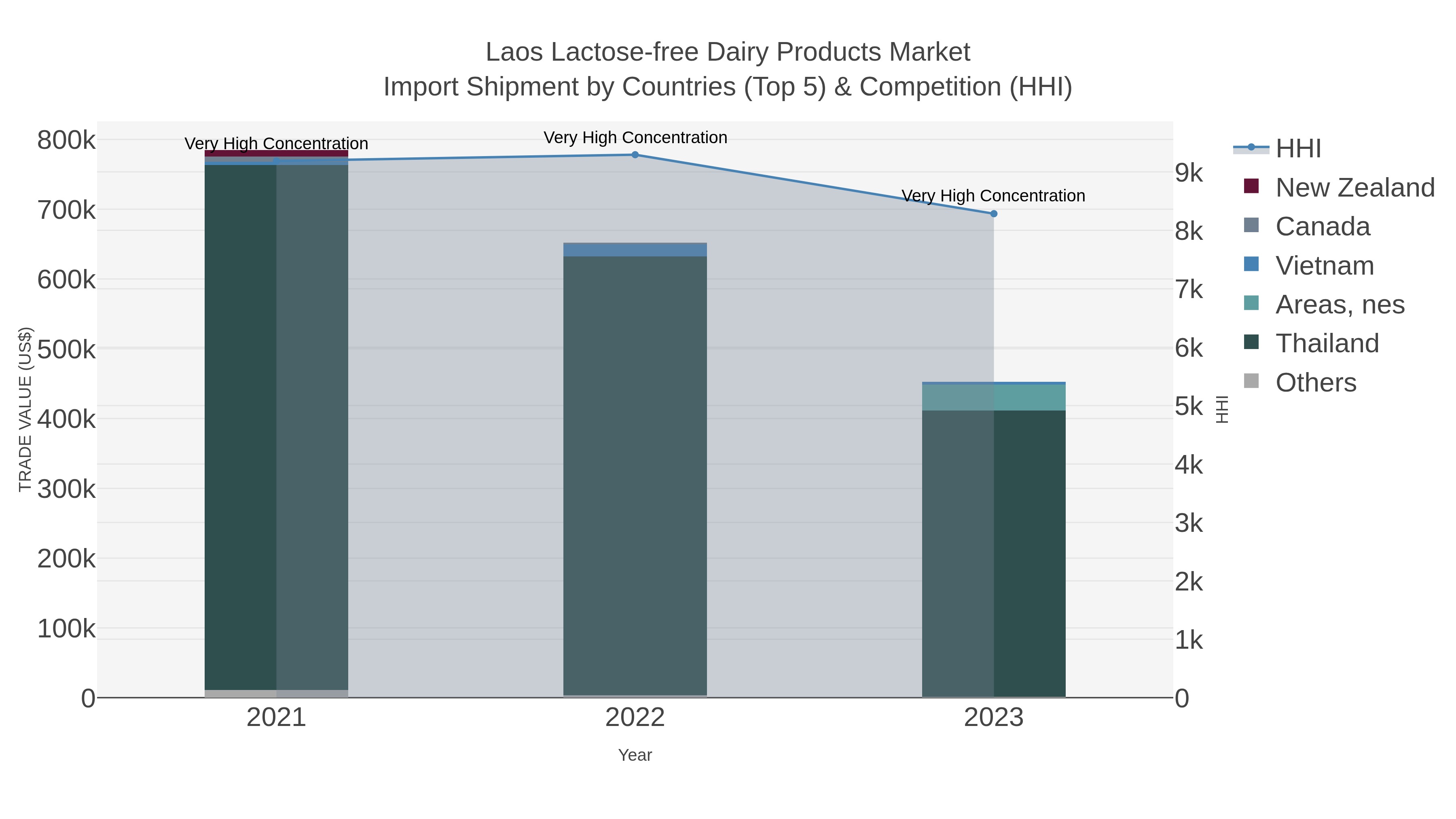Click the 9k HHI axis tick

(x=1189, y=173)
